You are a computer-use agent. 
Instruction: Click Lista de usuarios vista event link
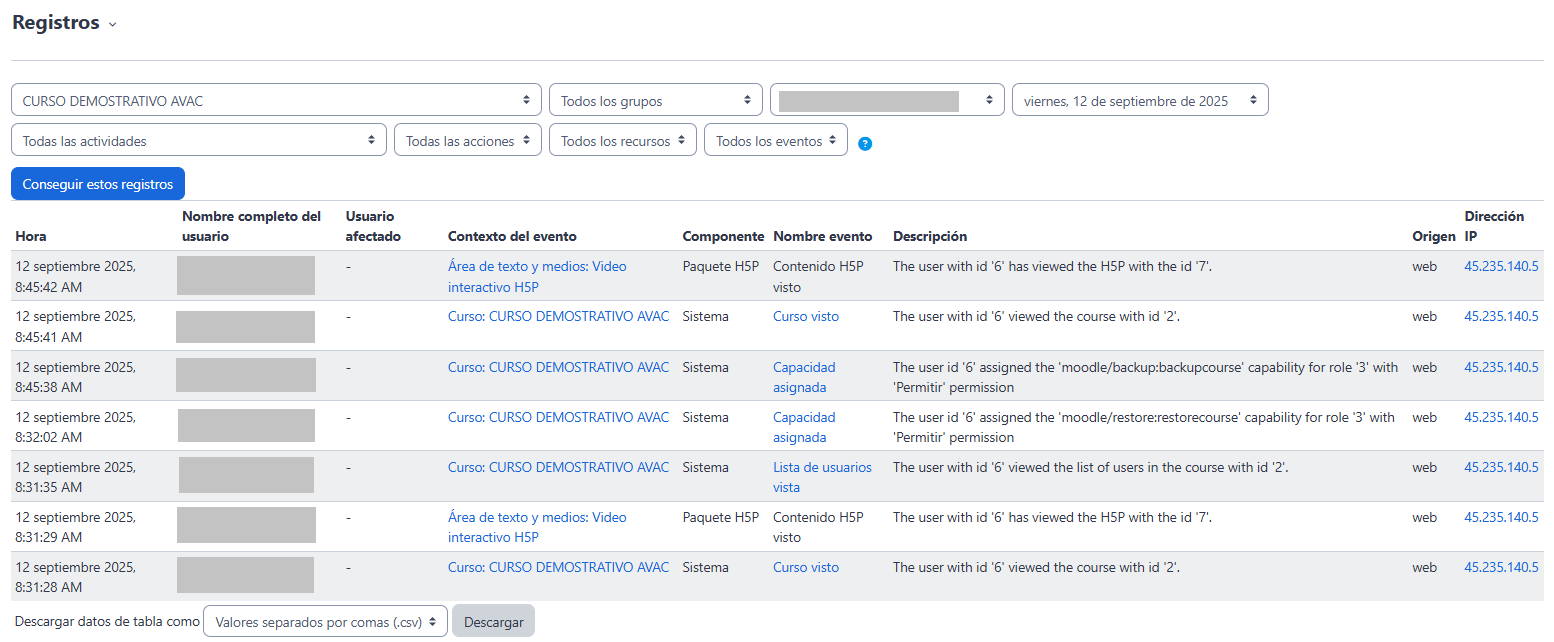coord(821,477)
